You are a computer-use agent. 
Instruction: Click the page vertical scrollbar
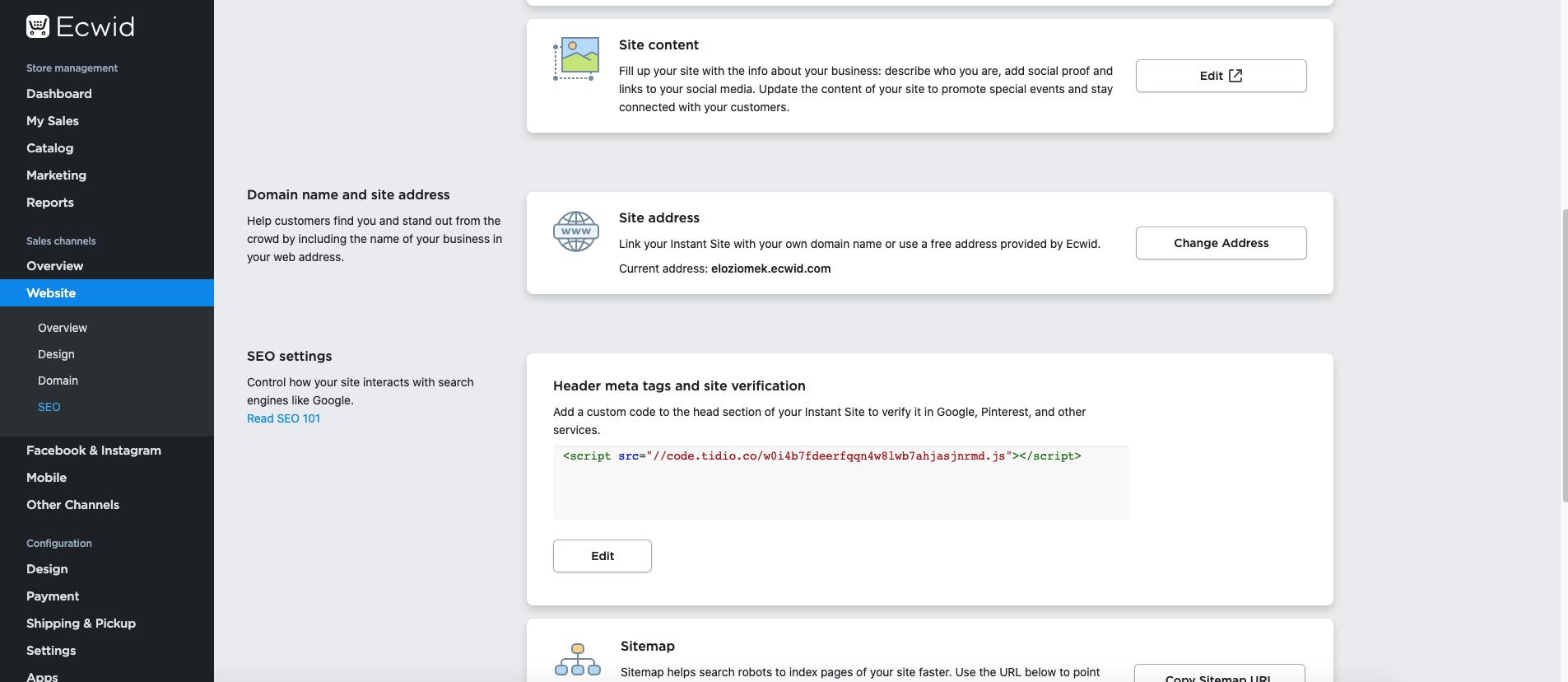1564,354
